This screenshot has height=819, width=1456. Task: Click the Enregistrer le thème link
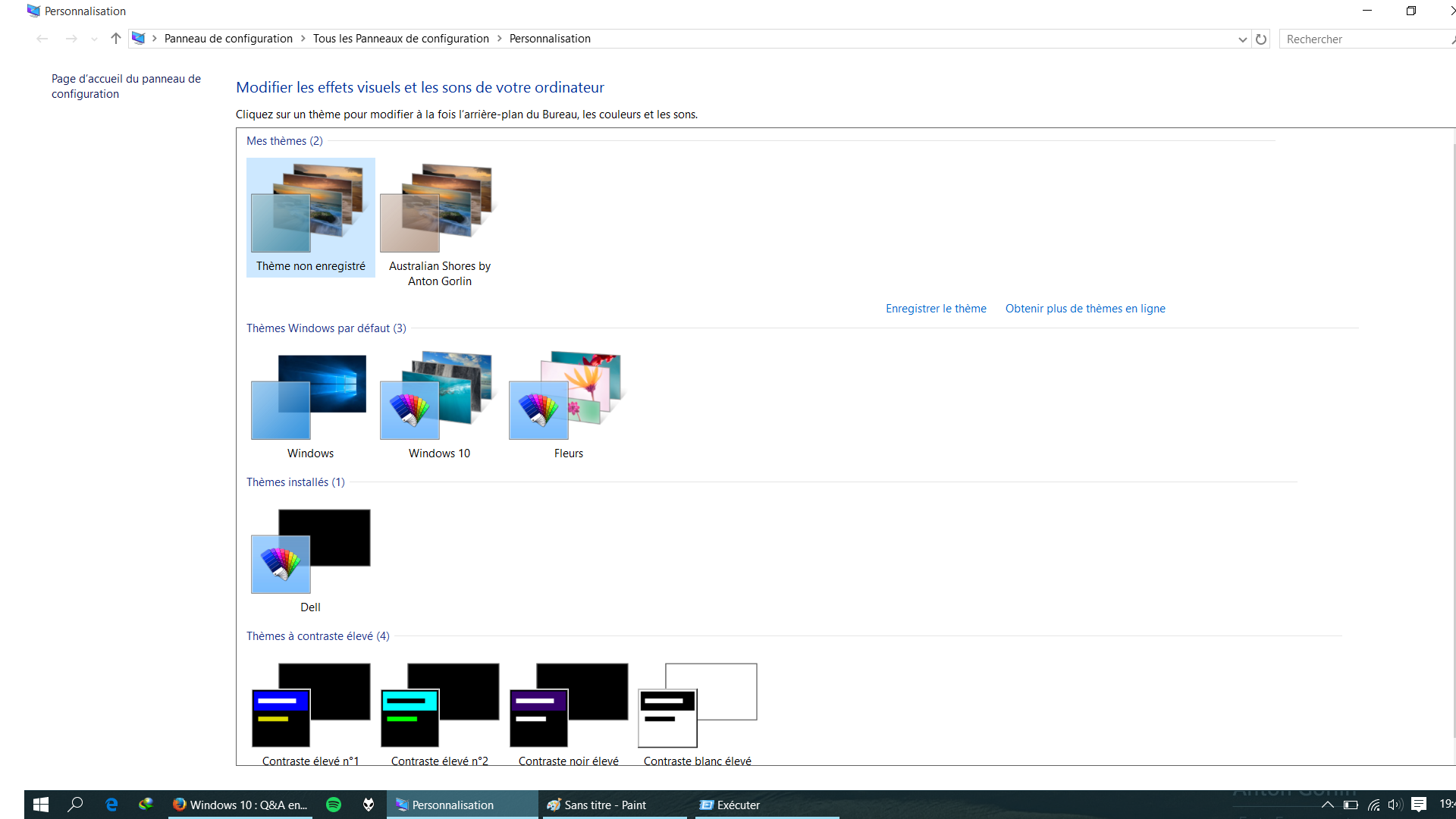tap(936, 309)
